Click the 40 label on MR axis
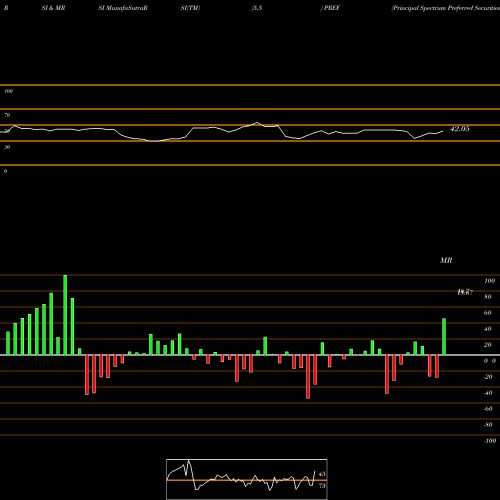Viewport: 500px width, 500px height. tap(488, 329)
